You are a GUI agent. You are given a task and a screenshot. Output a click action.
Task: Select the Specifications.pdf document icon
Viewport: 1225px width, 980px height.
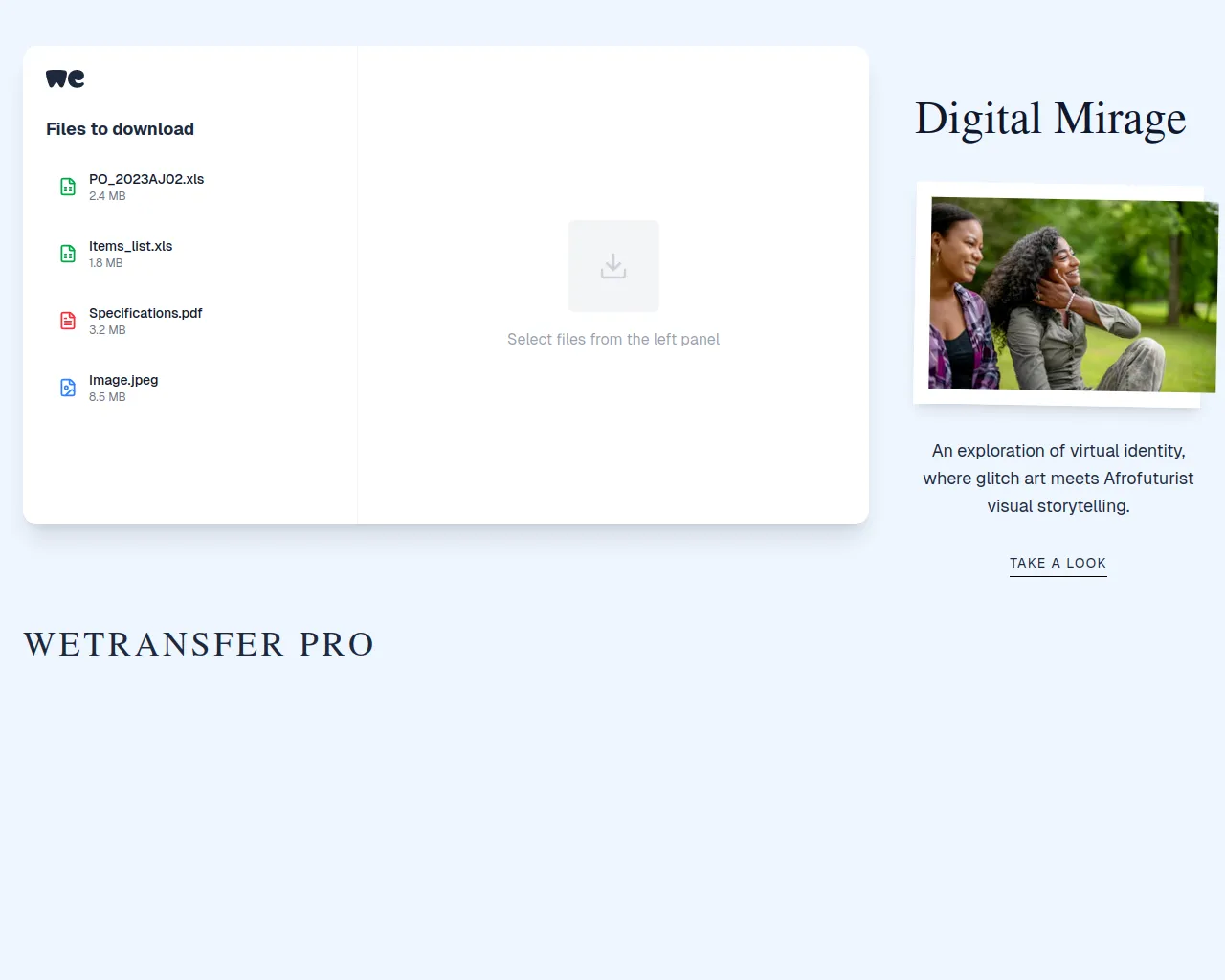coord(68,321)
